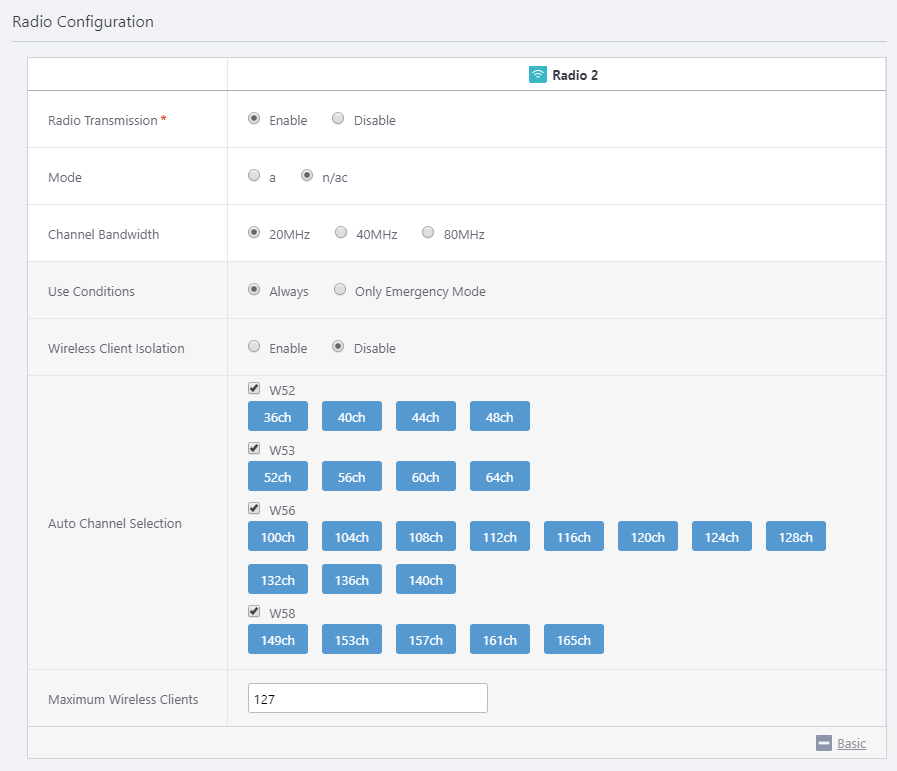This screenshot has width=897, height=771.
Task: Toggle channel 56ch button
Action: pos(352,476)
